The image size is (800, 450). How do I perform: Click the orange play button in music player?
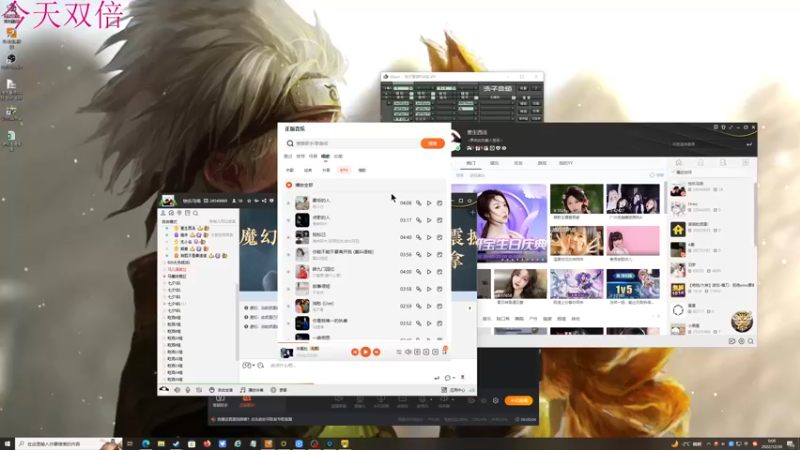pyautogui.click(x=365, y=352)
